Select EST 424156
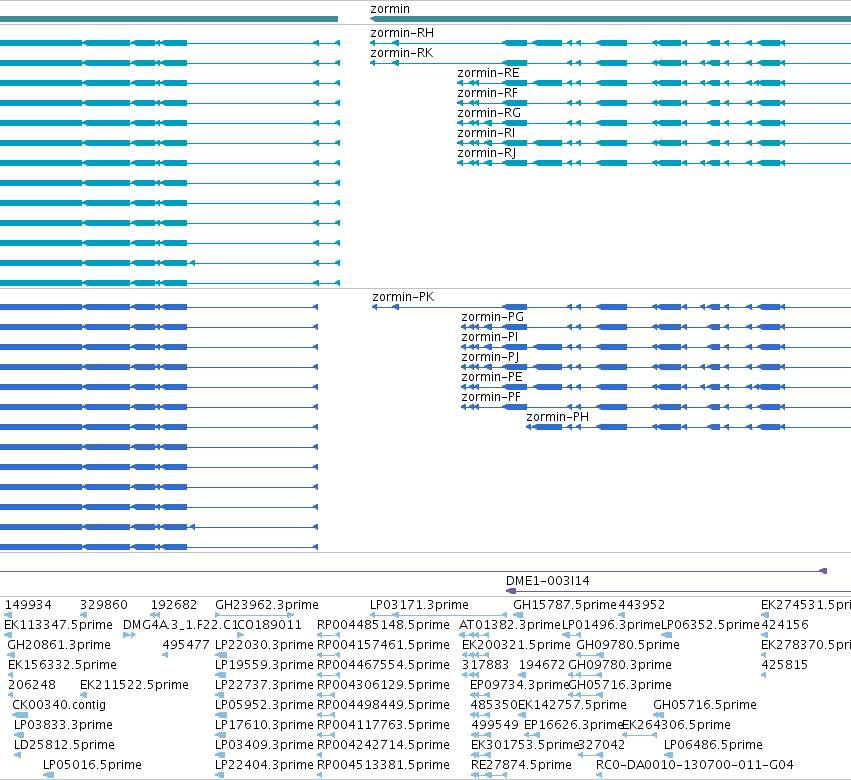The image size is (851, 780). [785, 625]
